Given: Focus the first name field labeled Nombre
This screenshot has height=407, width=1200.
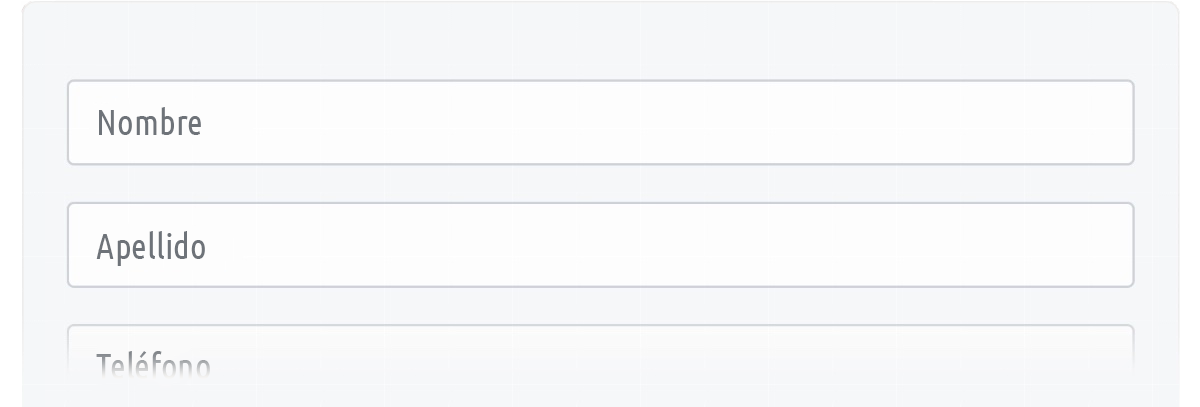Looking at the screenshot, I should point(600,122).
